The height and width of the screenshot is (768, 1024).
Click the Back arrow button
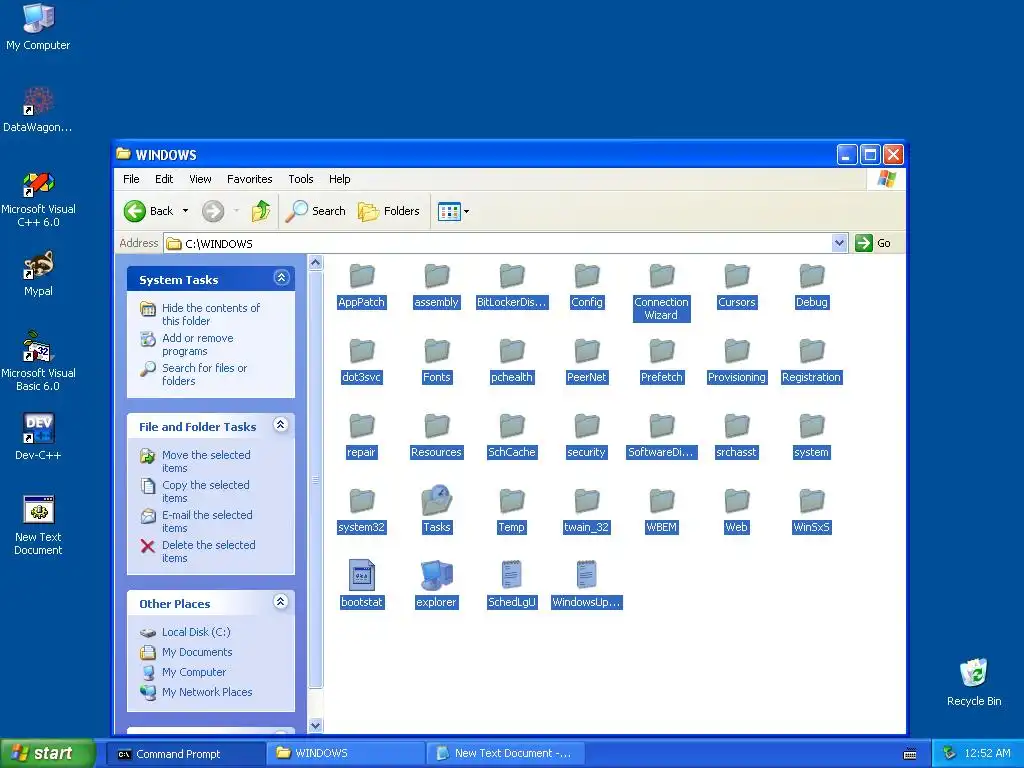[148, 211]
